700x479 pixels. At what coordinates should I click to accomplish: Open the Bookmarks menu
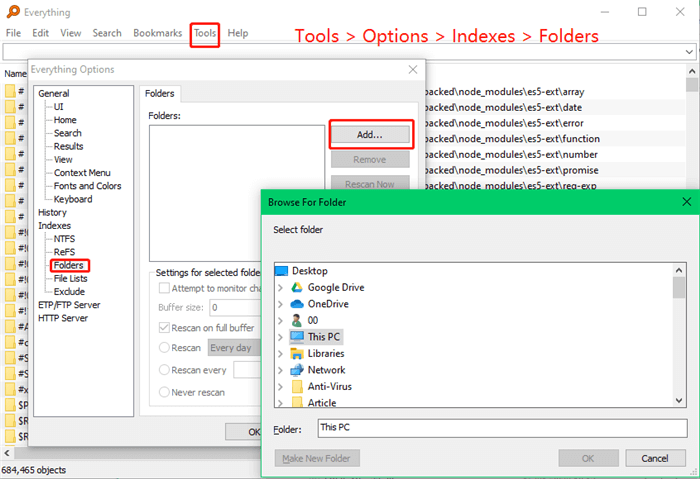[x=158, y=33]
